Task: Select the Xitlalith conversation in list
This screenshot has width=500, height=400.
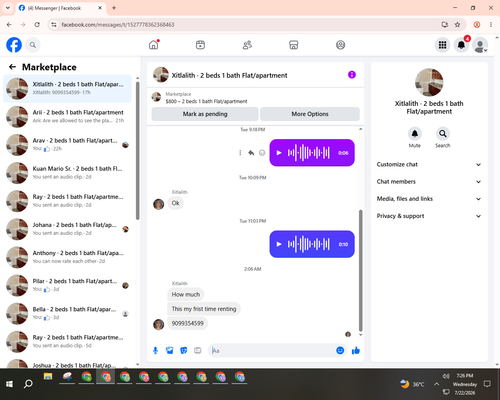Action: click(x=67, y=88)
